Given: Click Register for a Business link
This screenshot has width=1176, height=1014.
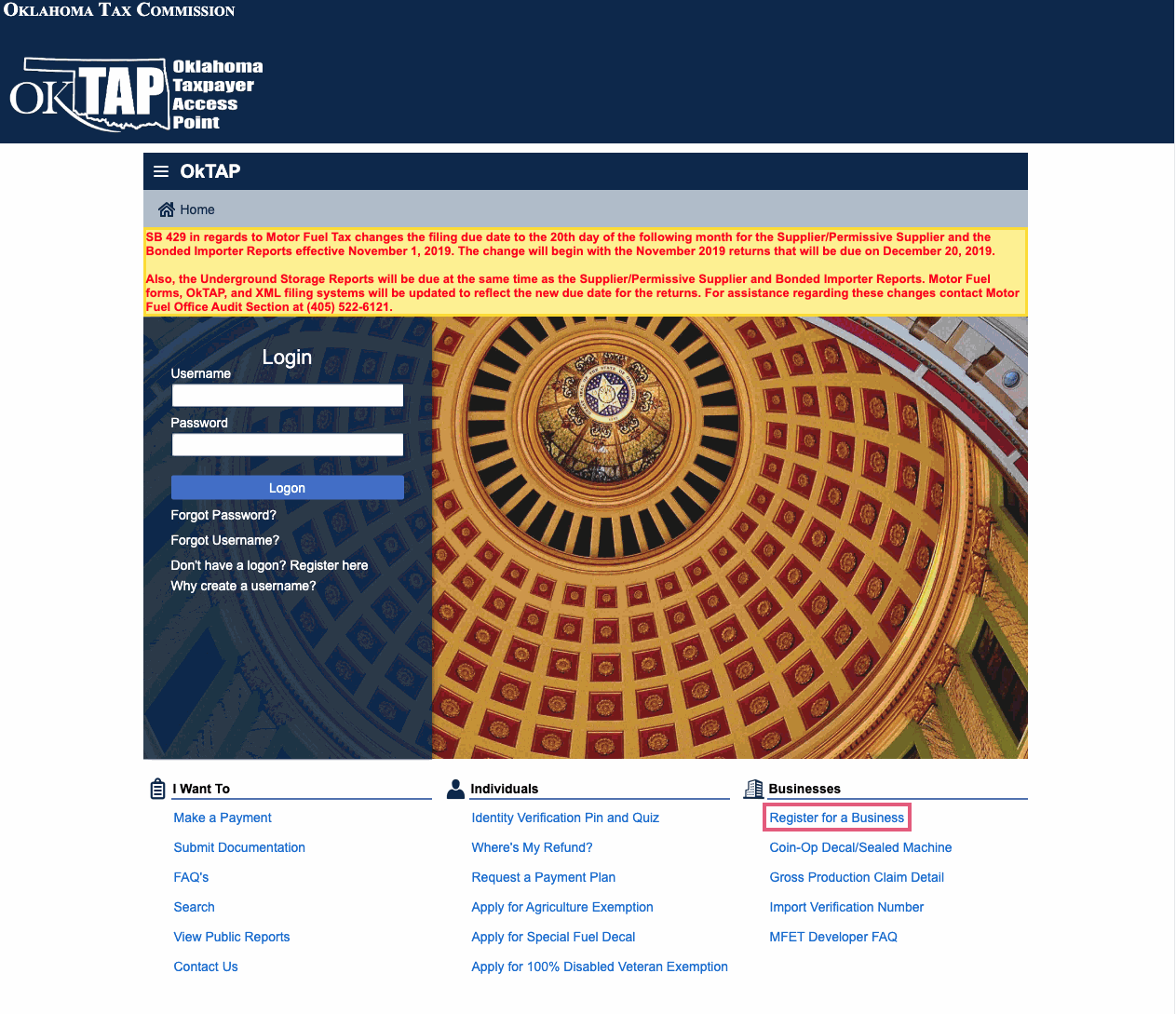Looking at the screenshot, I should tap(837, 818).
